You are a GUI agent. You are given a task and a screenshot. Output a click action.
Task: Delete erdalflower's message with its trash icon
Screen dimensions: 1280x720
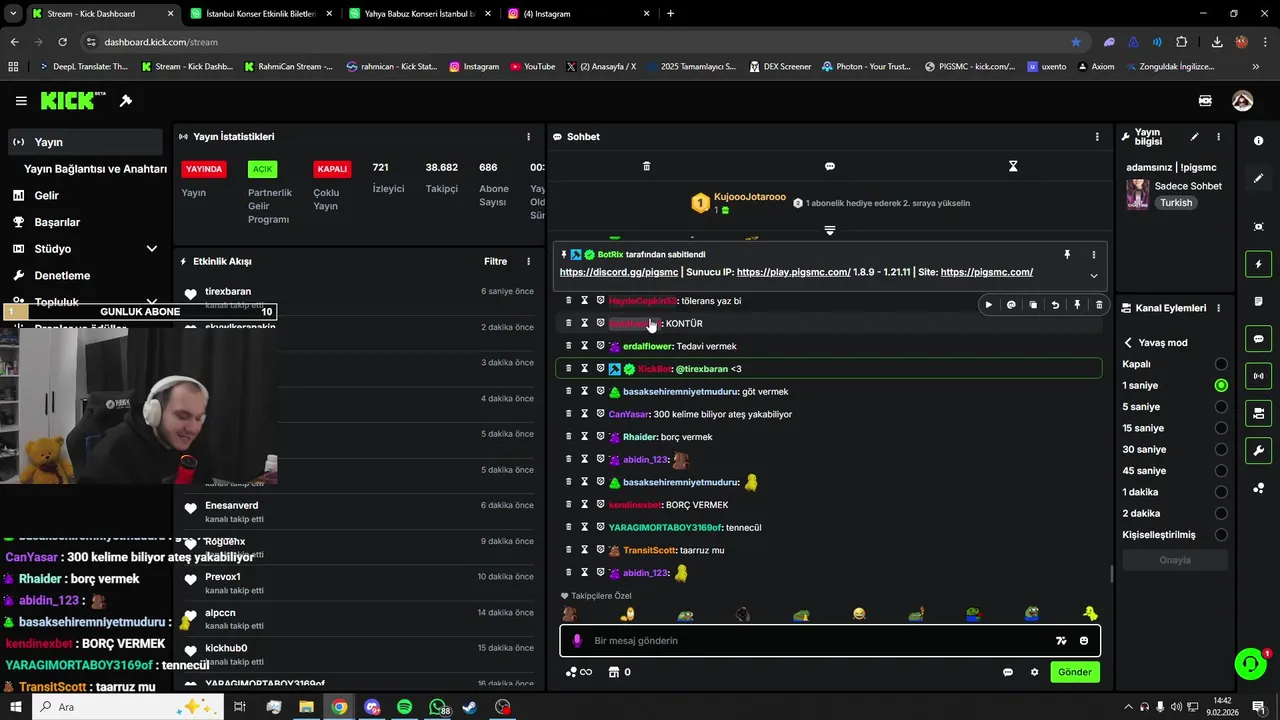[x=569, y=346]
